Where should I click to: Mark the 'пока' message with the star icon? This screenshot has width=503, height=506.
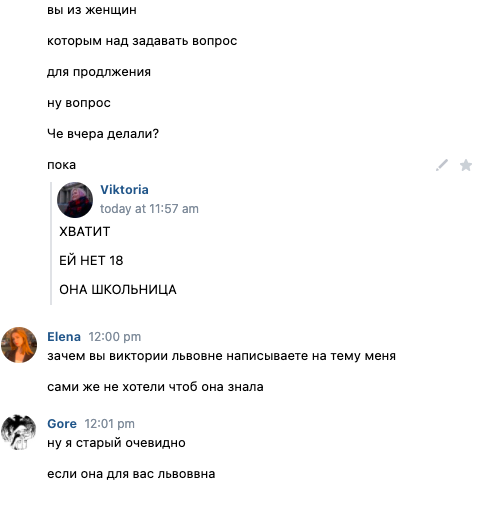pyautogui.click(x=466, y=165)
